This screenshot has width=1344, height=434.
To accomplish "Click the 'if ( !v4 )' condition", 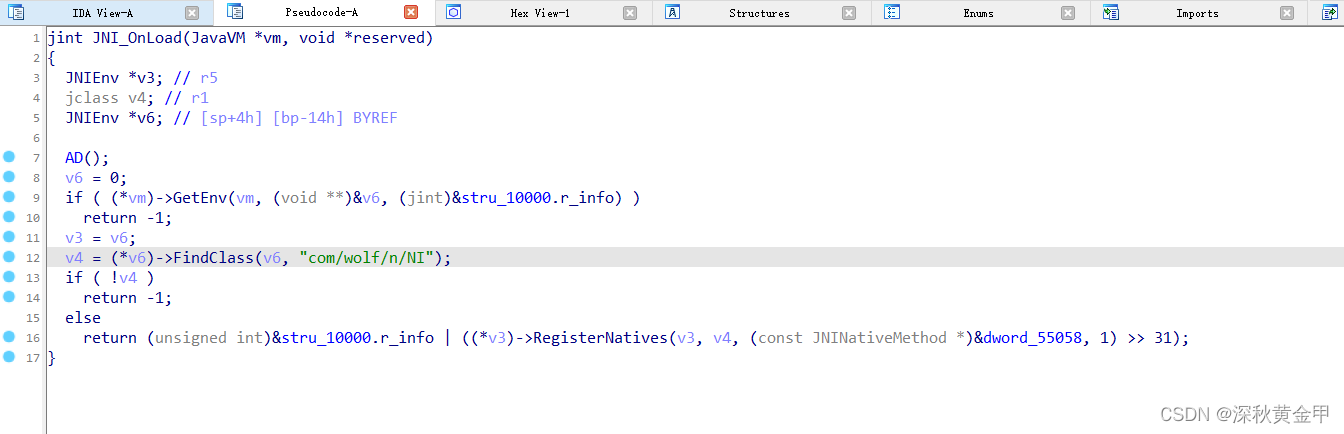I will pyautogui.click(x=110, y=278).
